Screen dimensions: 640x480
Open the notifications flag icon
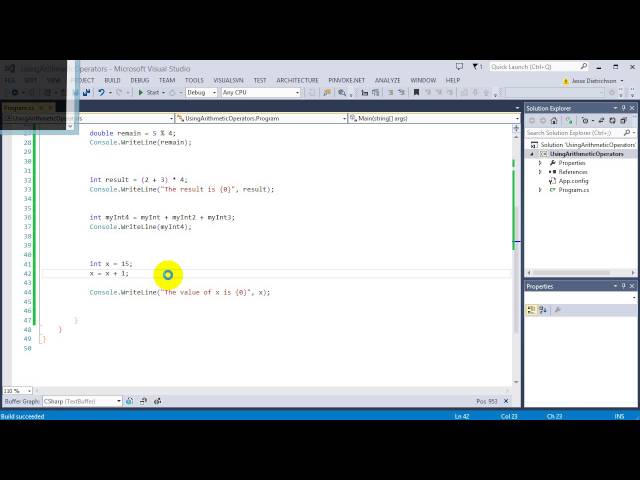coord(477,67)
